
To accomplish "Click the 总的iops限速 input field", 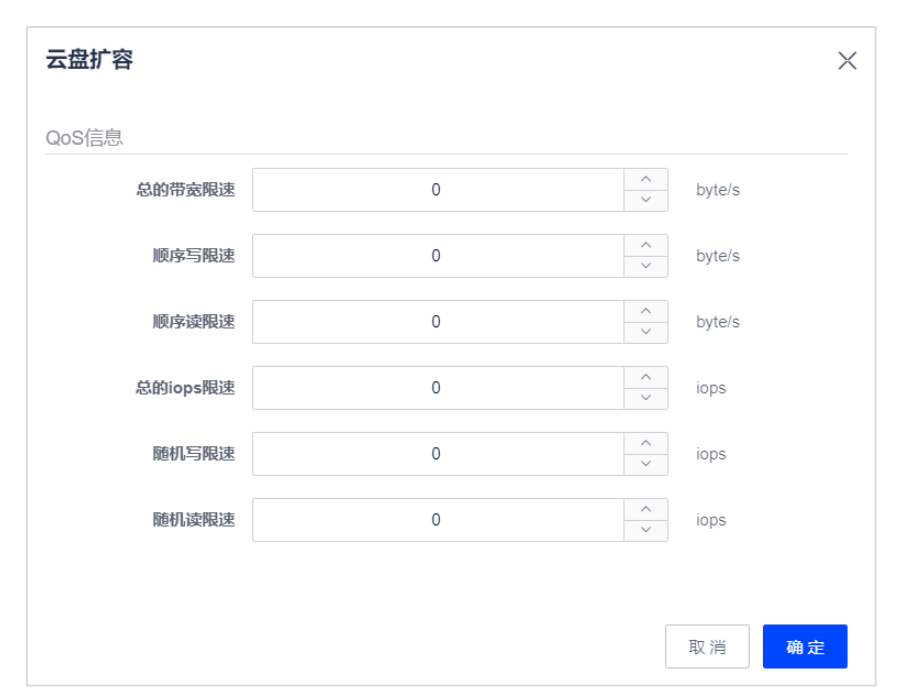I will tap(438, 388).
